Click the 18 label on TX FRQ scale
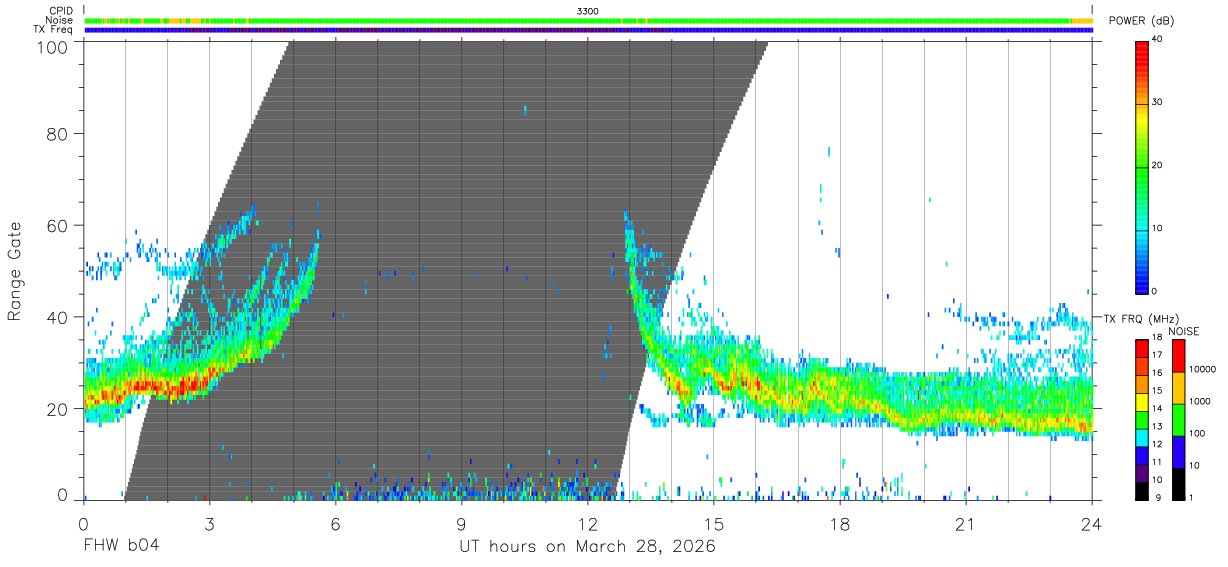This screenshot has width=1228, height=567. coord(1158,340)
